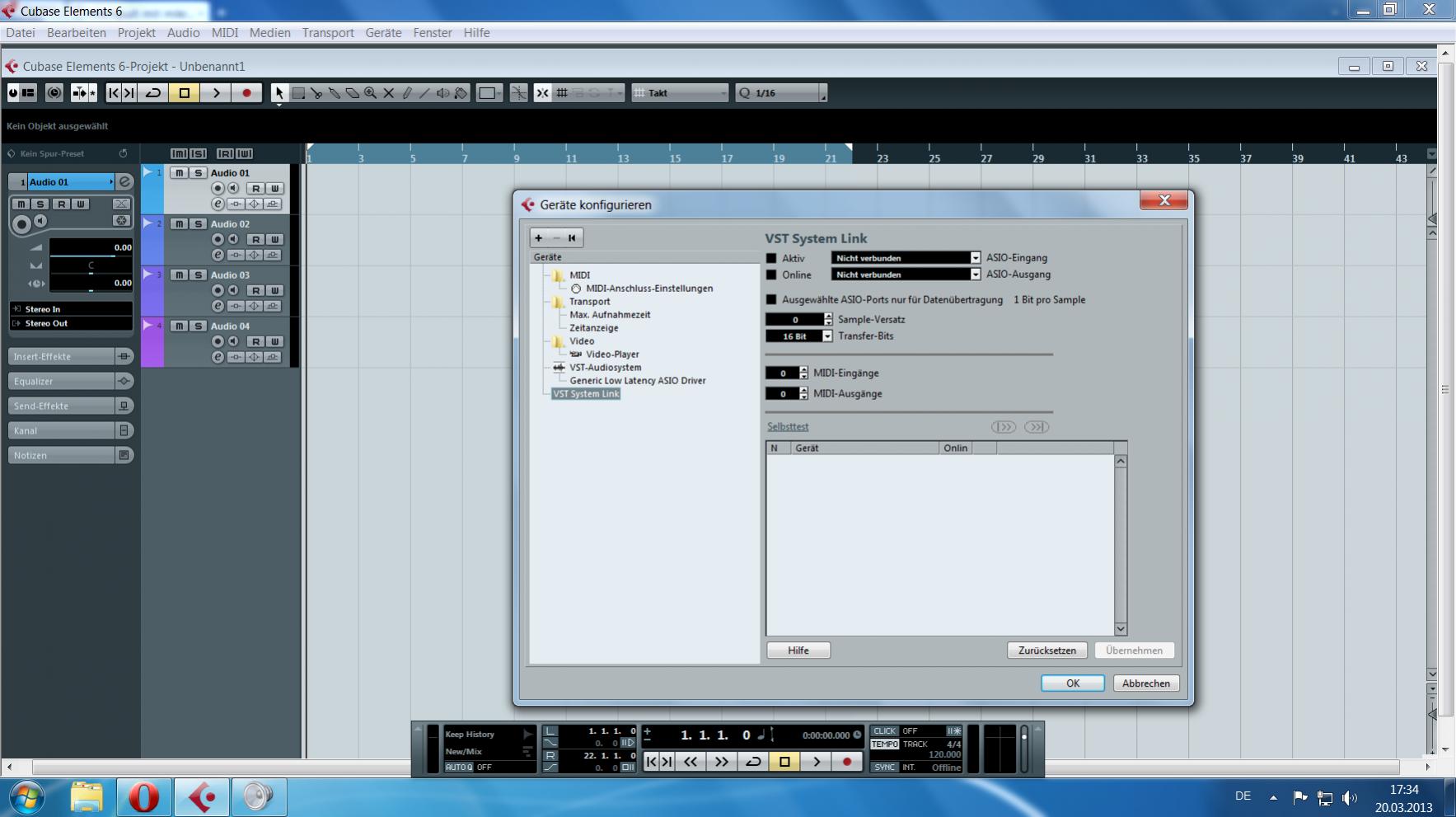Open the Hilfe menu
The width and height of the screenshot is (1456, 817).
pos(476,33)
